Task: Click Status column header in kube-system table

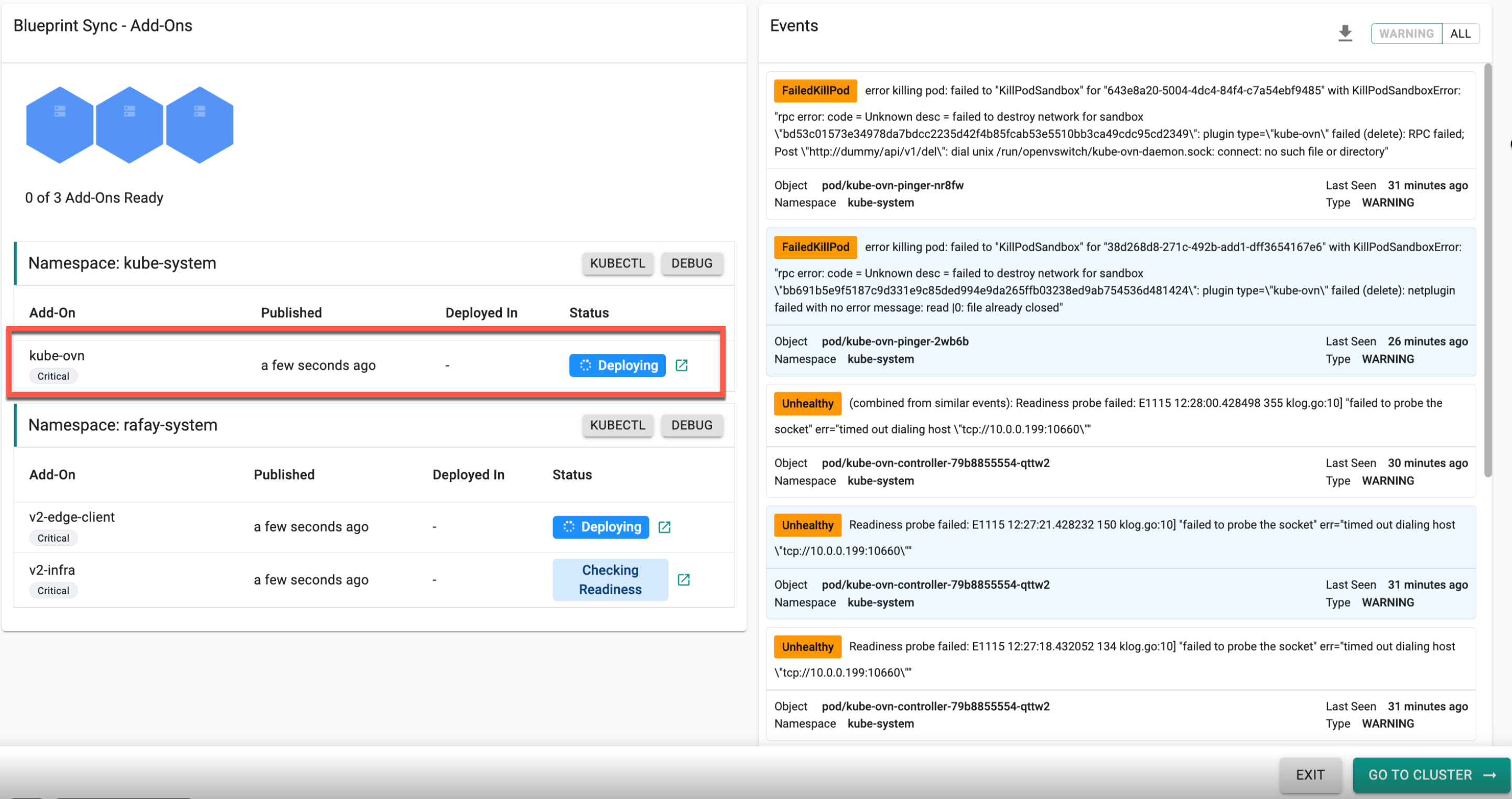Action: click(x=589, y=313)
